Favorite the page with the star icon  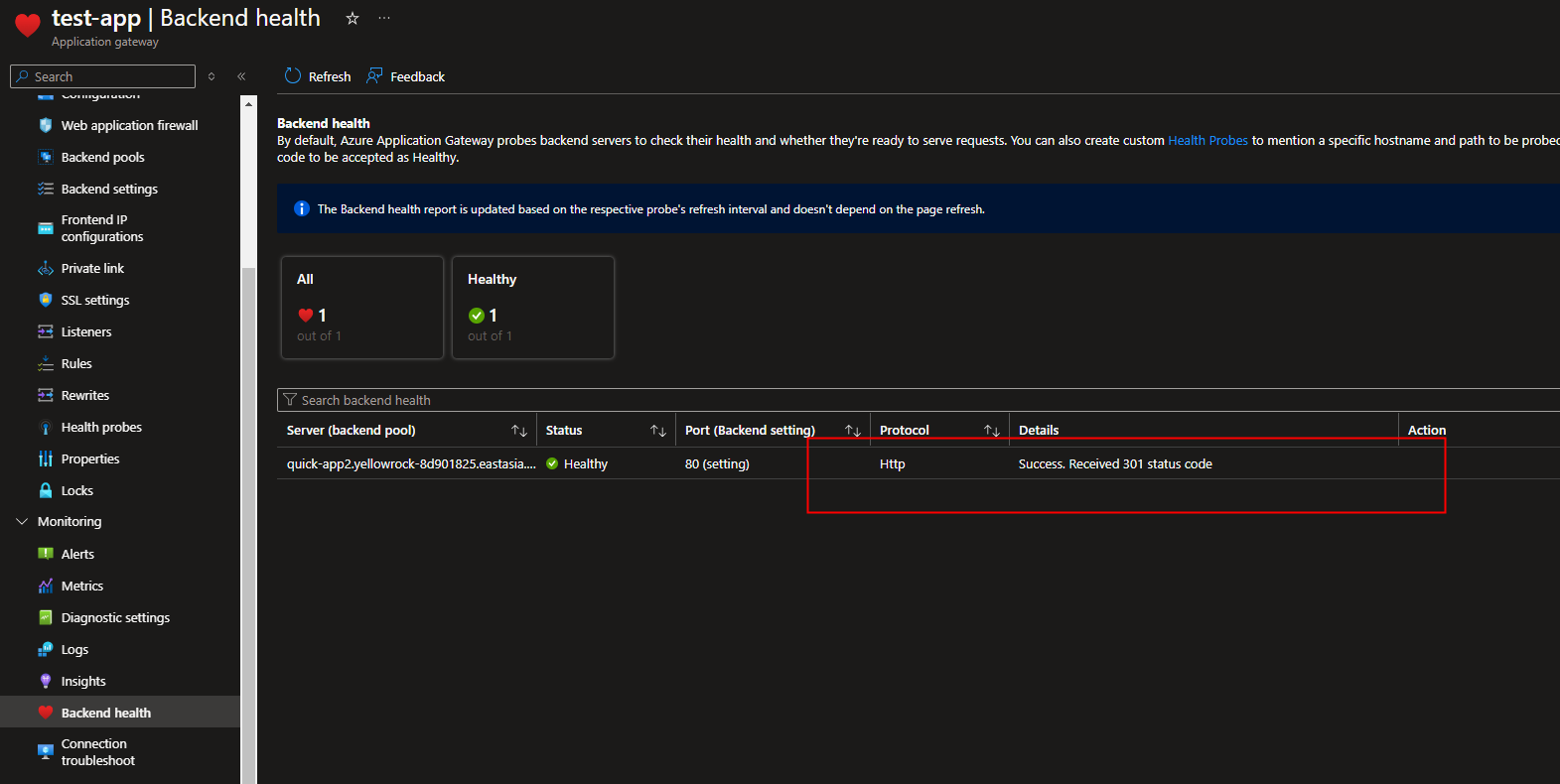point(353,18)
